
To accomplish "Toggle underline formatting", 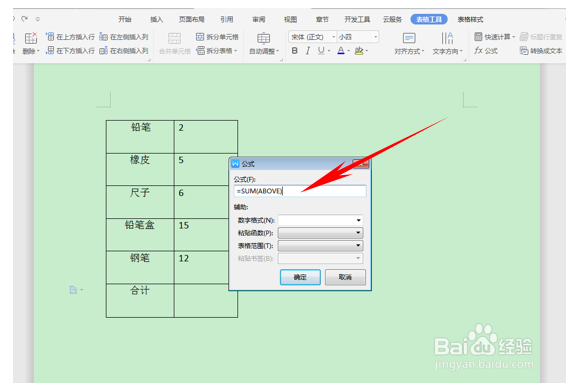I will pyautogui.click(x=321, y=51).
